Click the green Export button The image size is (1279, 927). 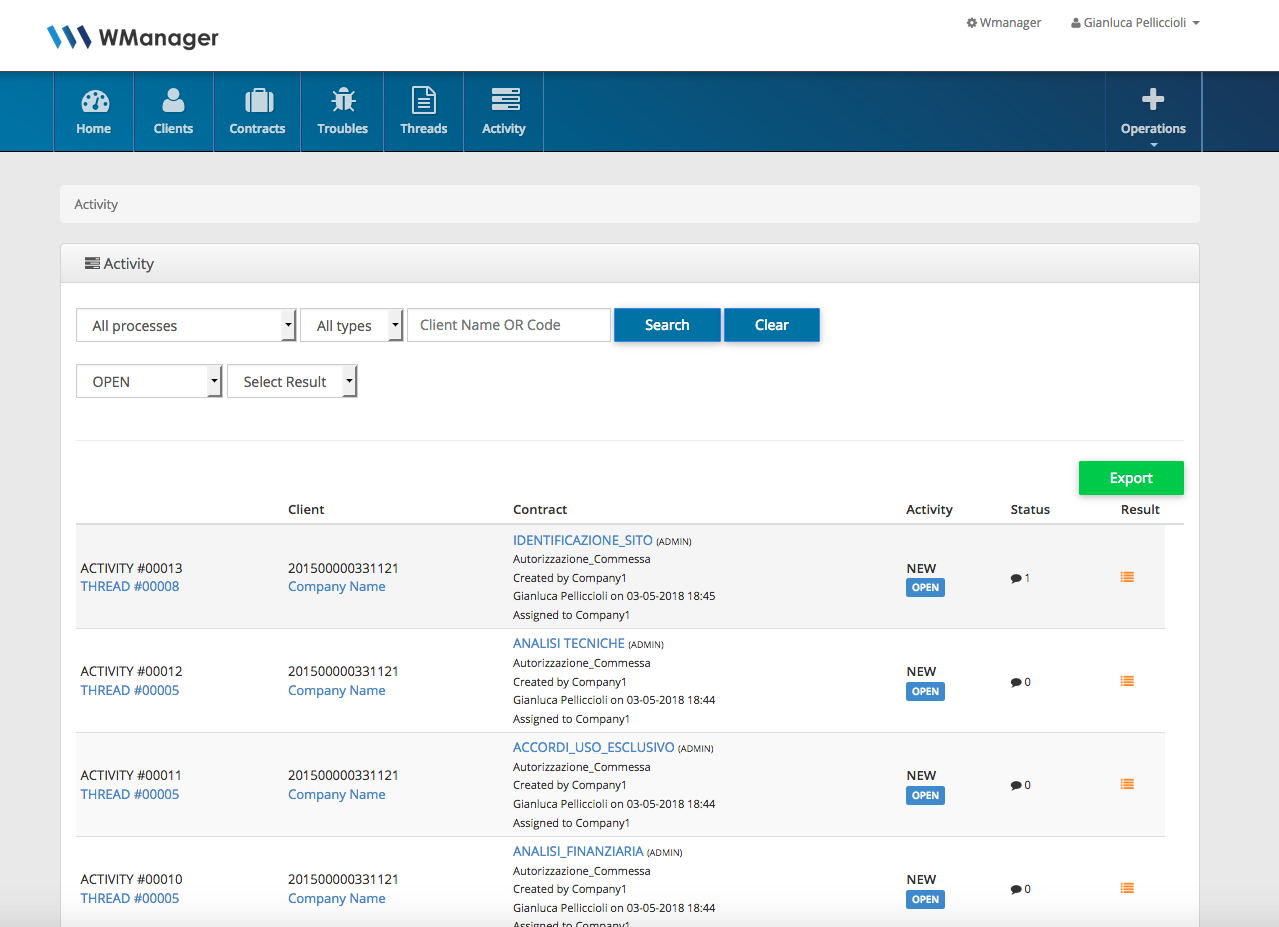1131,478
